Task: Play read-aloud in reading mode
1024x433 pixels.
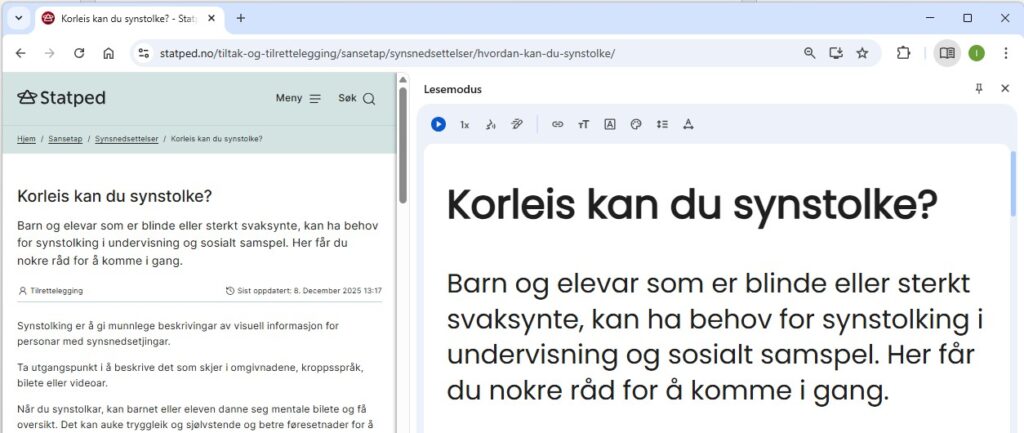Action: pyautogui.click(x=438, y=124)
